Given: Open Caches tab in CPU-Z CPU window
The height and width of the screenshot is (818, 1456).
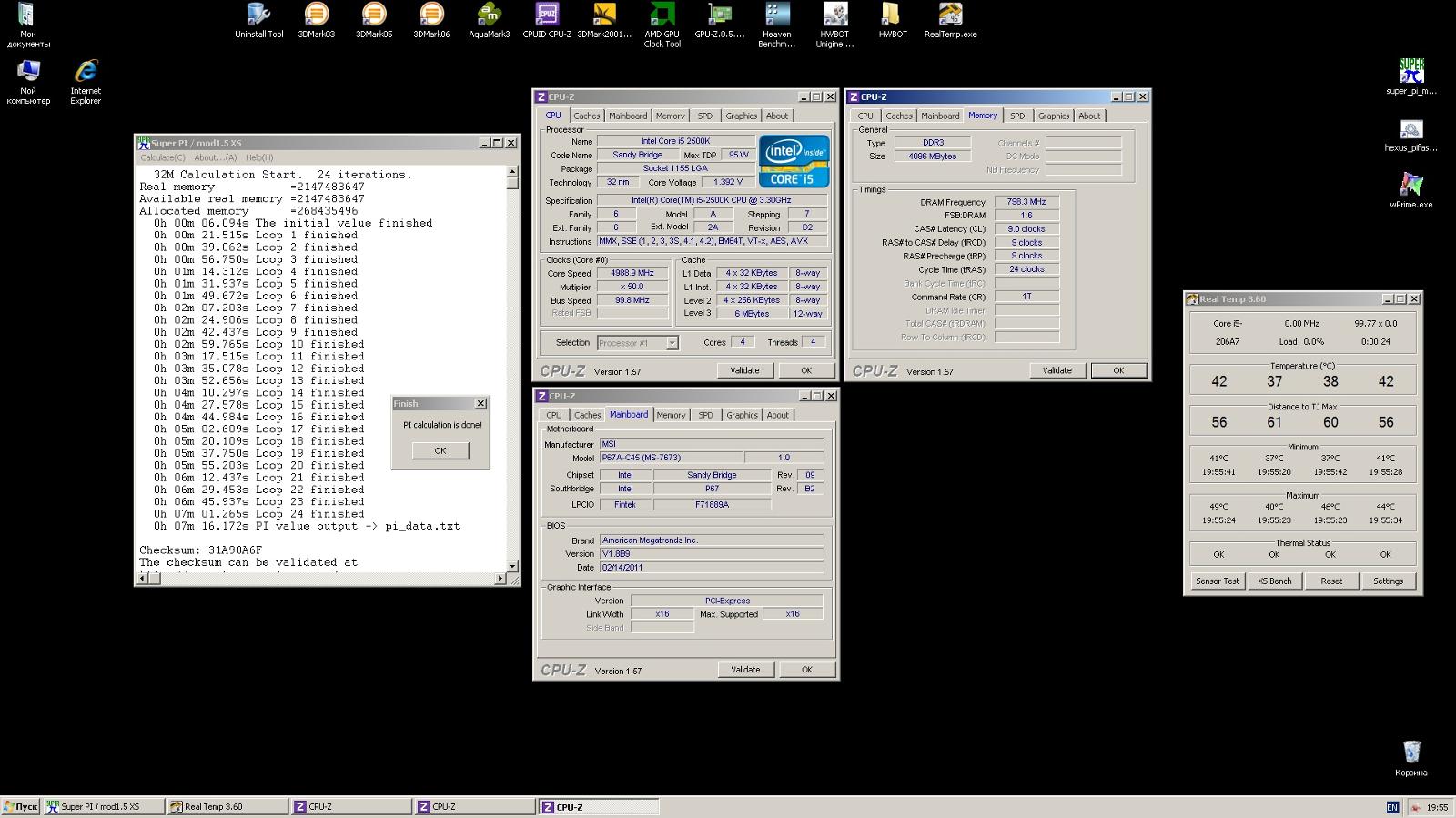Looking at the screenshot, I should 587,116.
